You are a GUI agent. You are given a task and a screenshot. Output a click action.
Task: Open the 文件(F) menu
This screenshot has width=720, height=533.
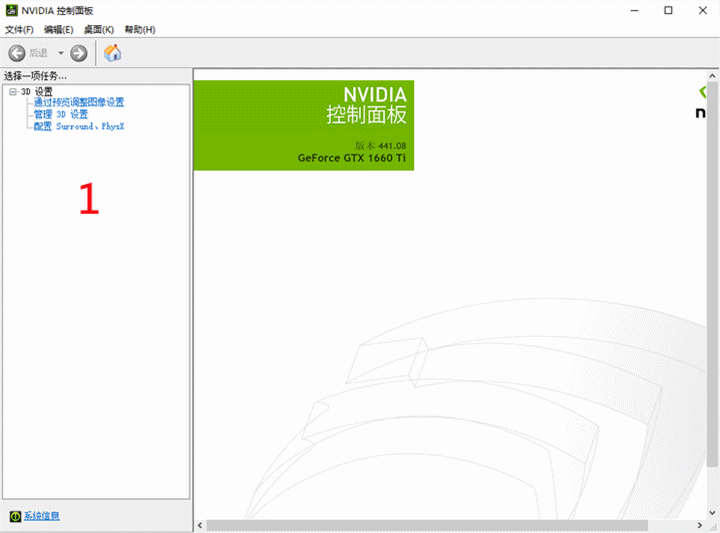[x=19, y=30]
